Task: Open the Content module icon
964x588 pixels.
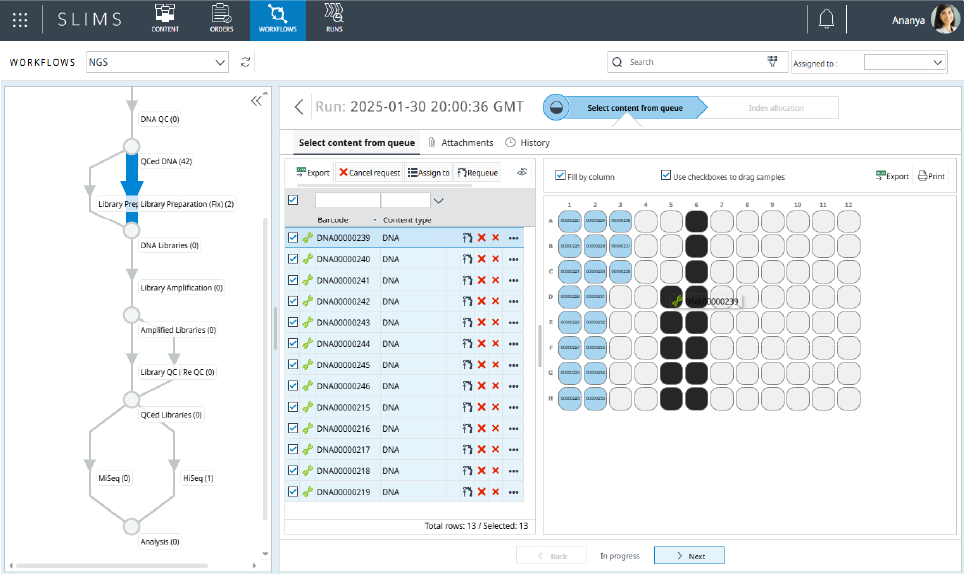Action: (165, 19)
